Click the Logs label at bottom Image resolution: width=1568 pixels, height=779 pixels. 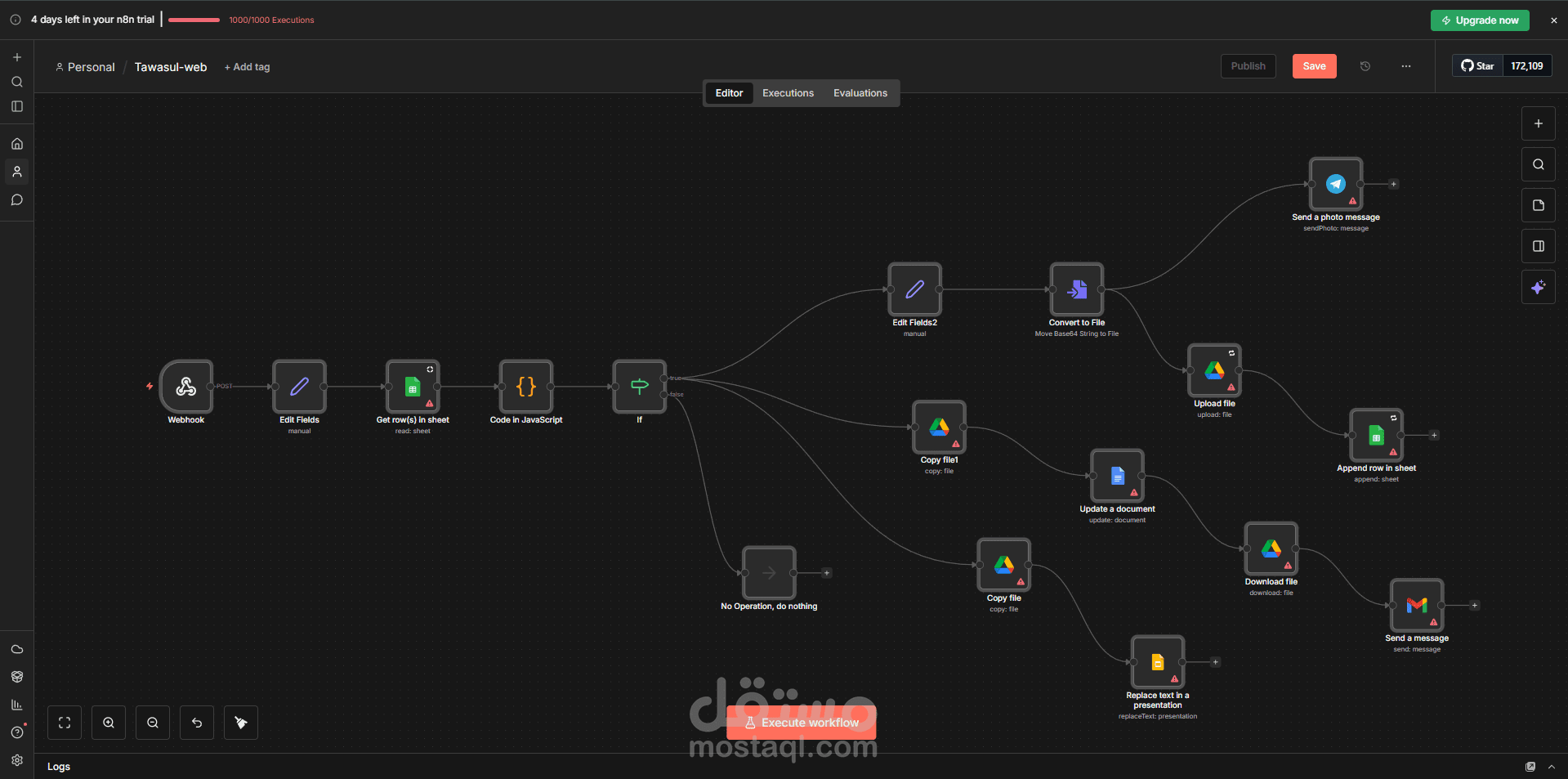click(x=59, y=767)
